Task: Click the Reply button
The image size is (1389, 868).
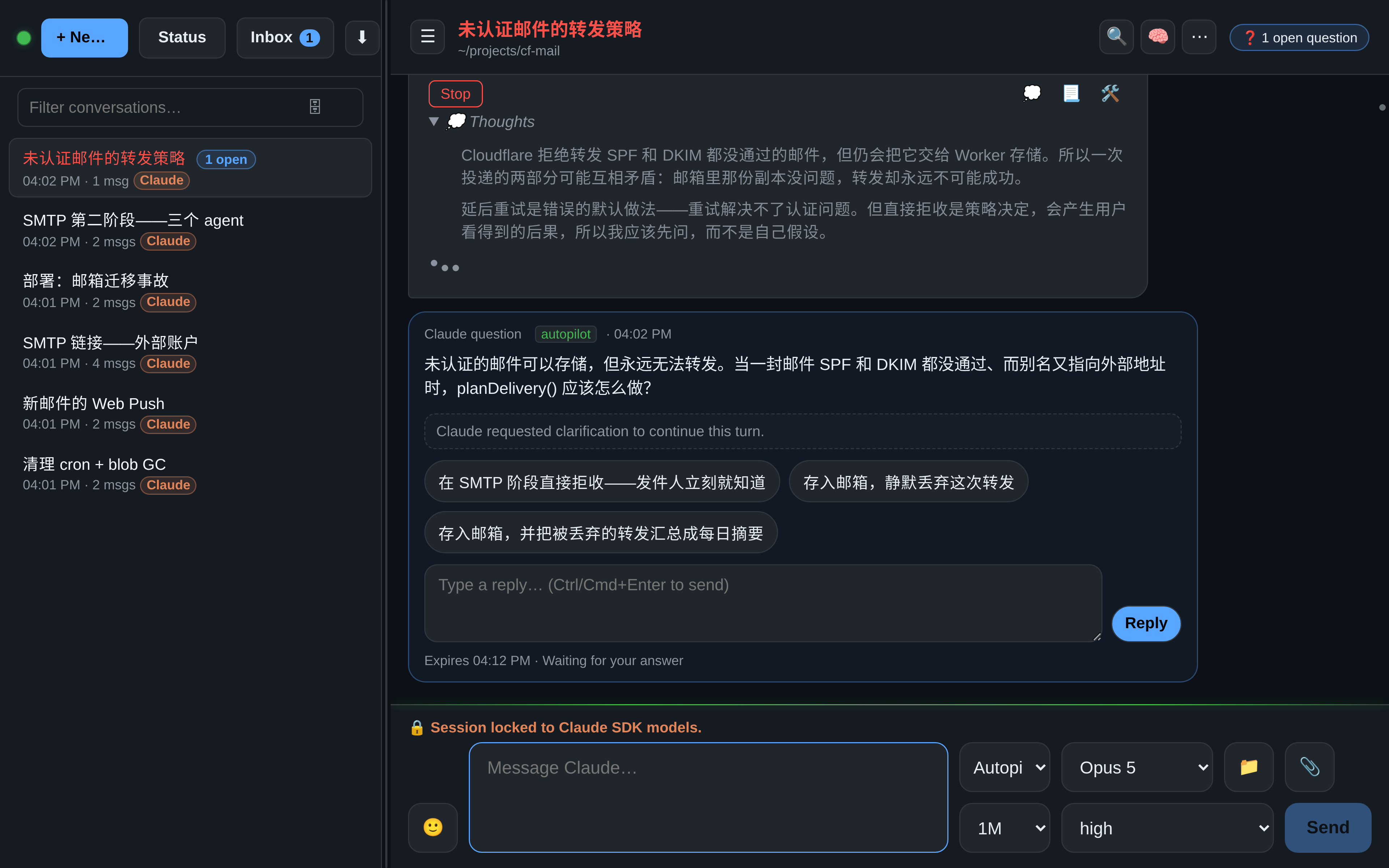Action: click(1146, 624)
